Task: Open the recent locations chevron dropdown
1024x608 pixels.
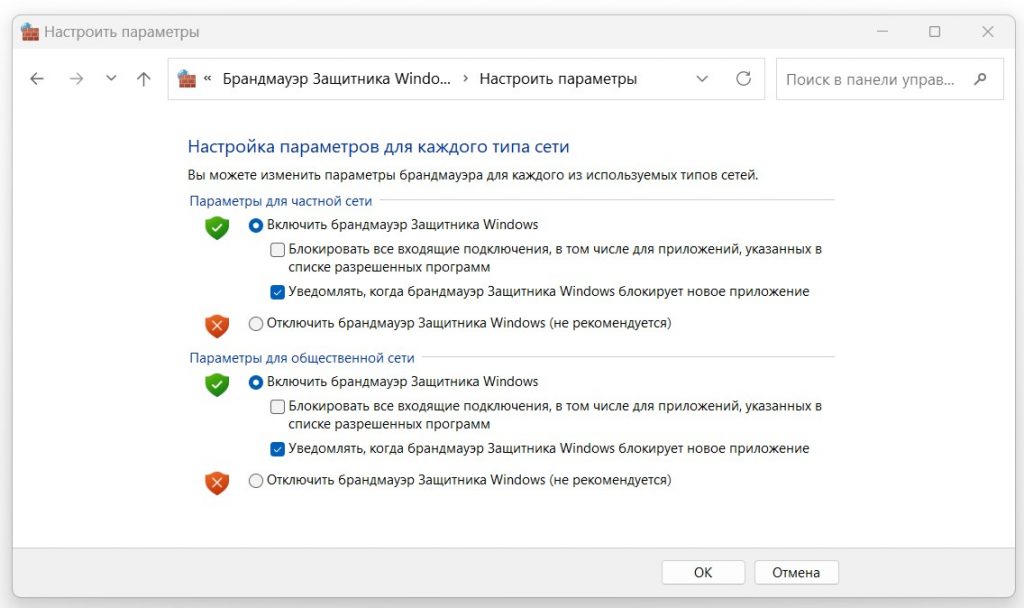Action: (x=111, y=78)
